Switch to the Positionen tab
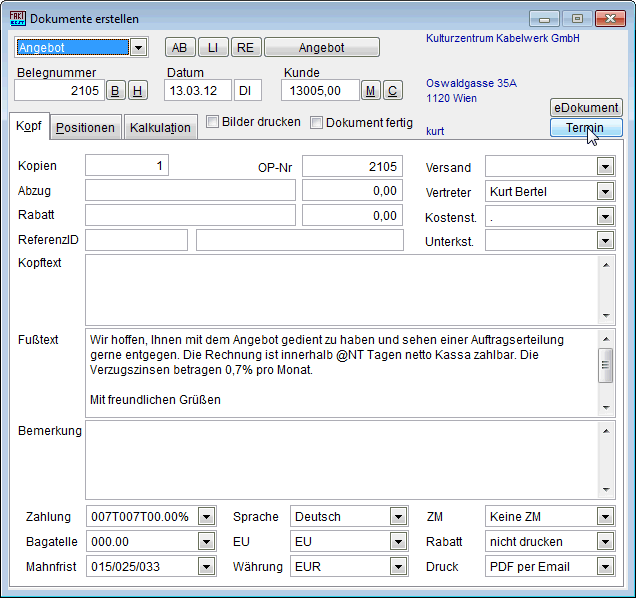 pos(85,127)
